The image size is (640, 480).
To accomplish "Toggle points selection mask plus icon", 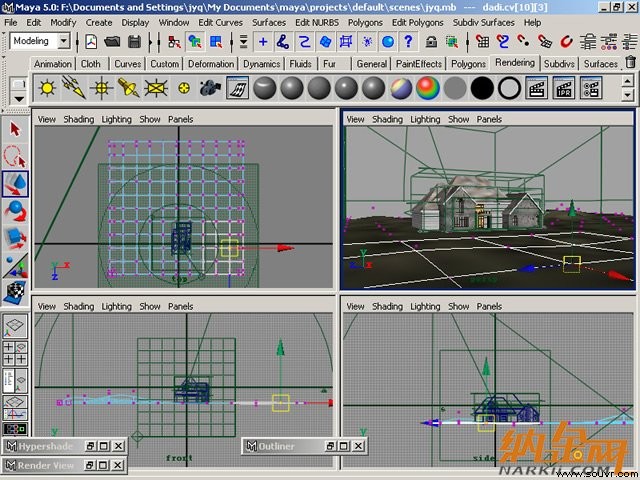I will tap(263, 42).
